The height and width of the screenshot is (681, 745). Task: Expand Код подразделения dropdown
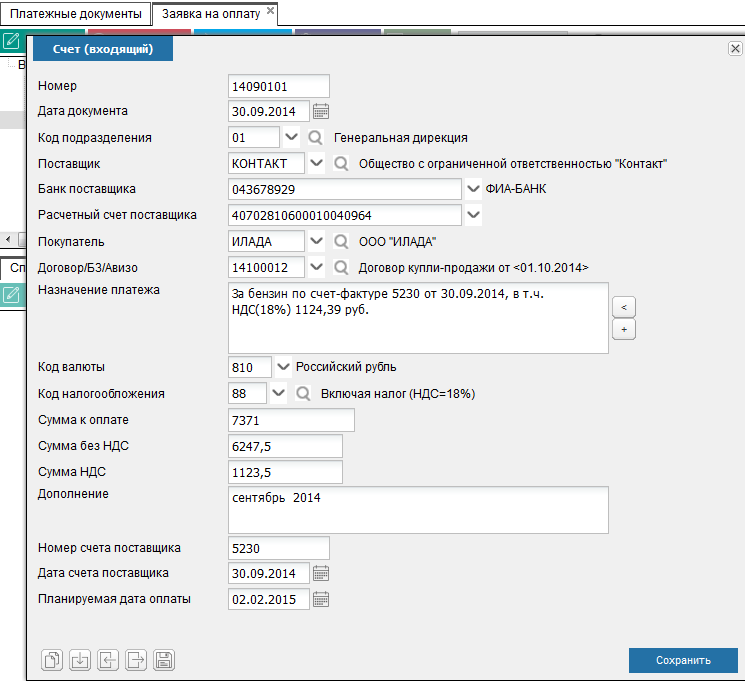291,138
